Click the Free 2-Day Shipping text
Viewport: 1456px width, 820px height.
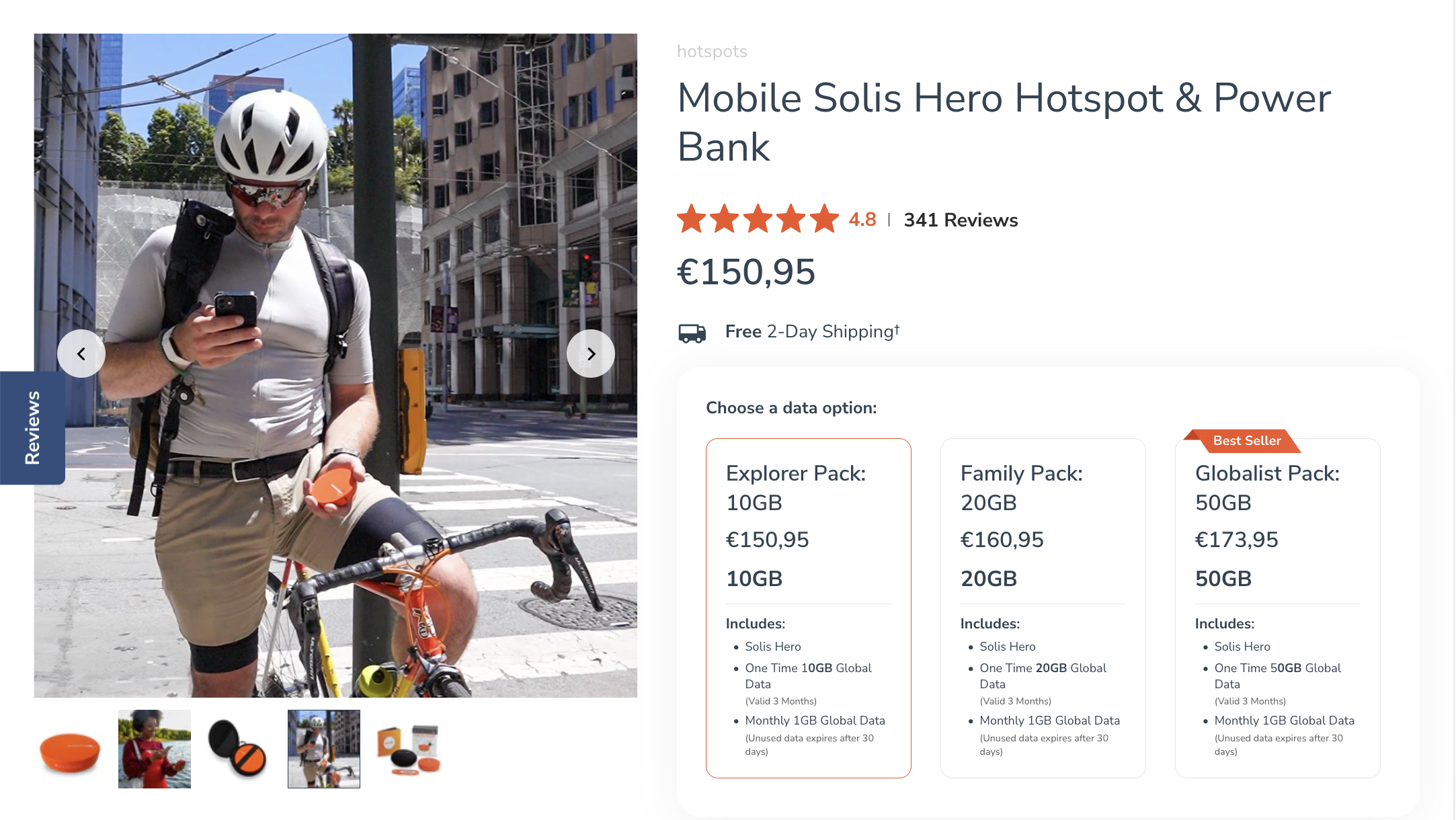811,332
